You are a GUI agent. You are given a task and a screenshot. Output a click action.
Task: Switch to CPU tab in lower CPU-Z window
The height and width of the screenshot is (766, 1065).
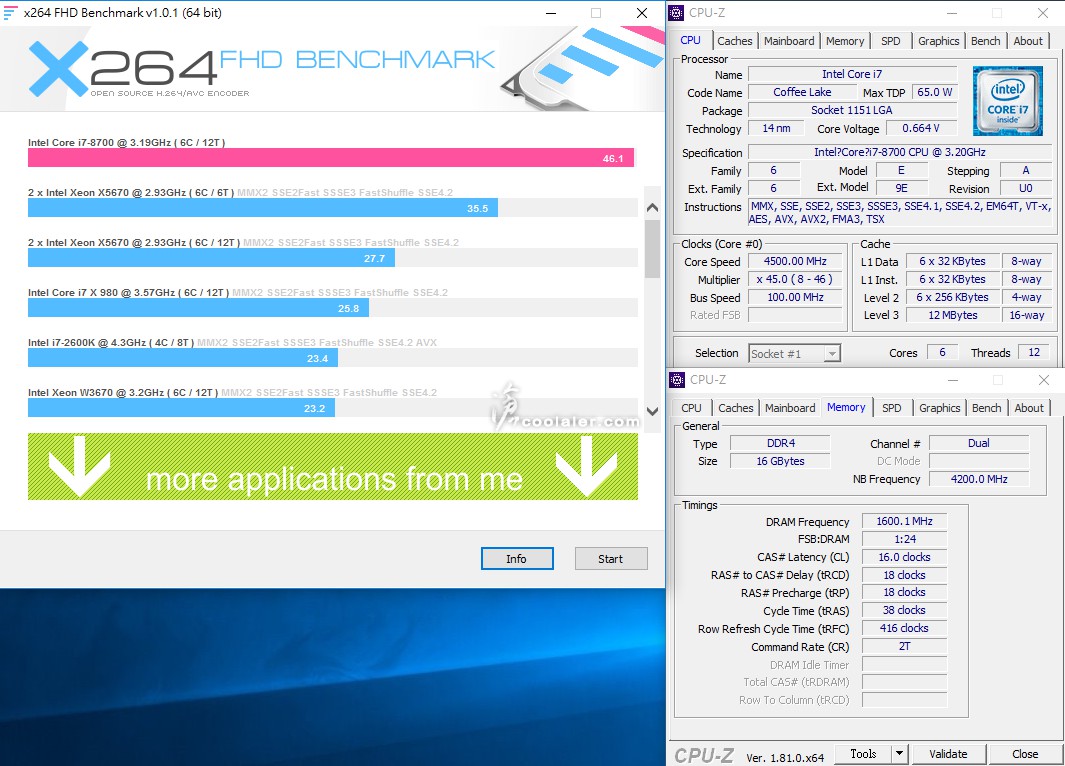[691, 407]
